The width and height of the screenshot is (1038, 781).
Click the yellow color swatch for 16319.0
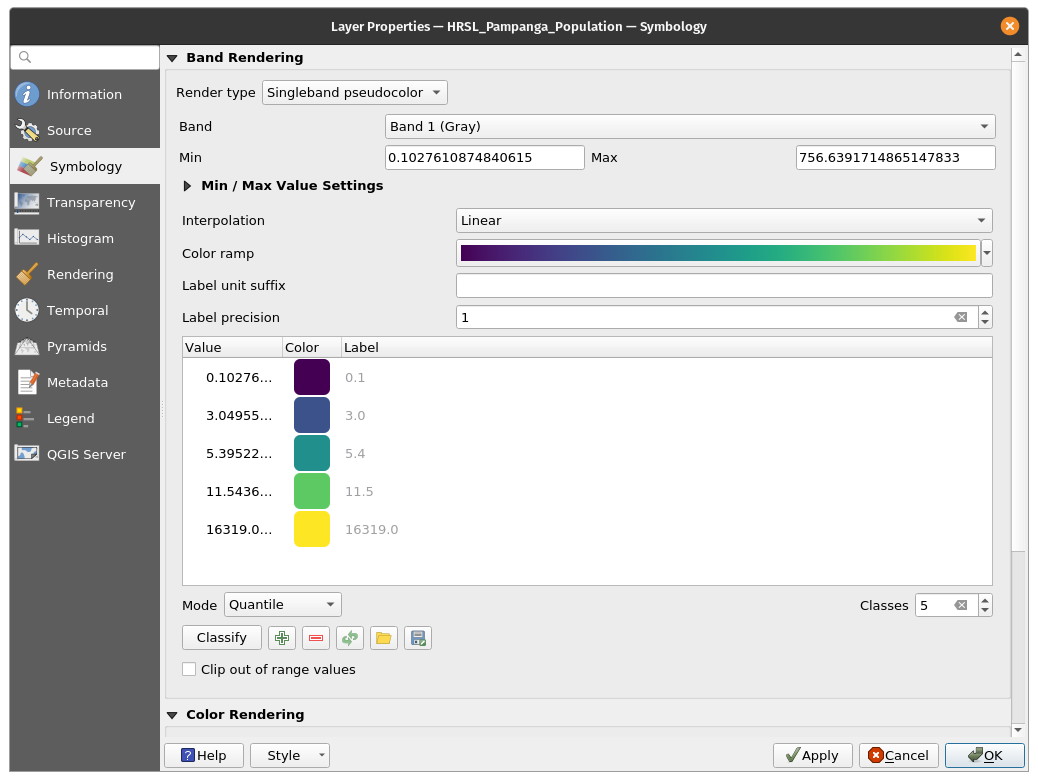(x=312, y=529)
